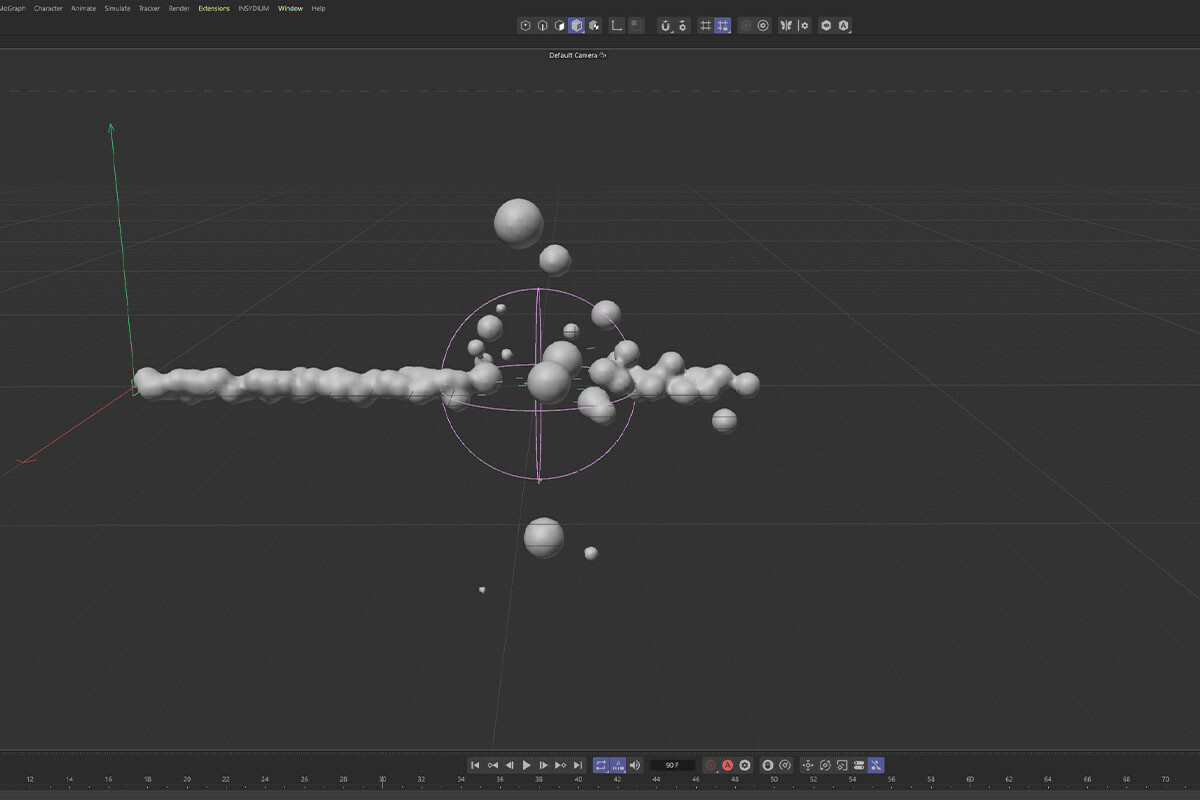Choose the leftmost shading mode icon in toolbar
The image size is (1200, 800).
(x=525, y=25)
